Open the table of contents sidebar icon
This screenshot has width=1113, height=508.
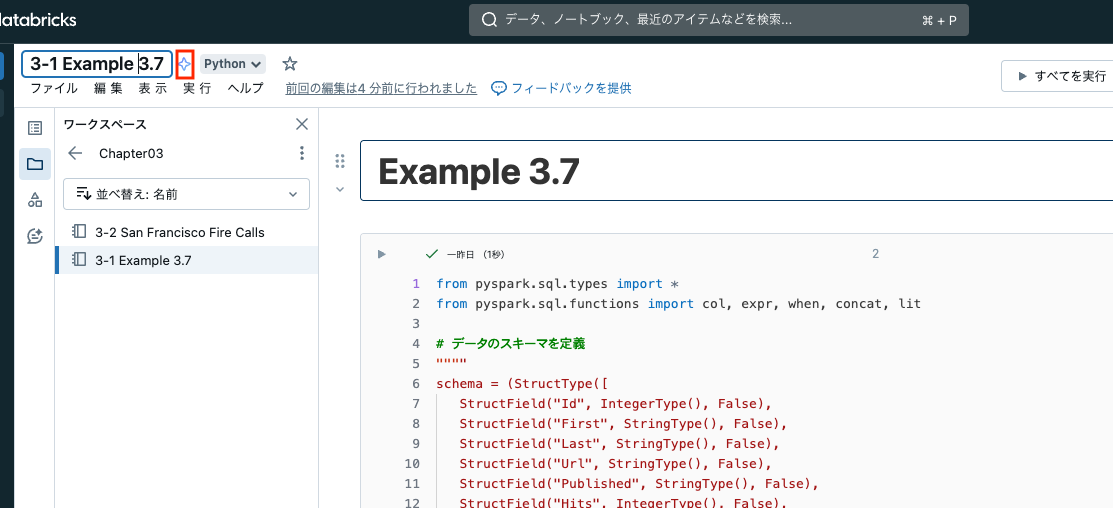[35, 128]
